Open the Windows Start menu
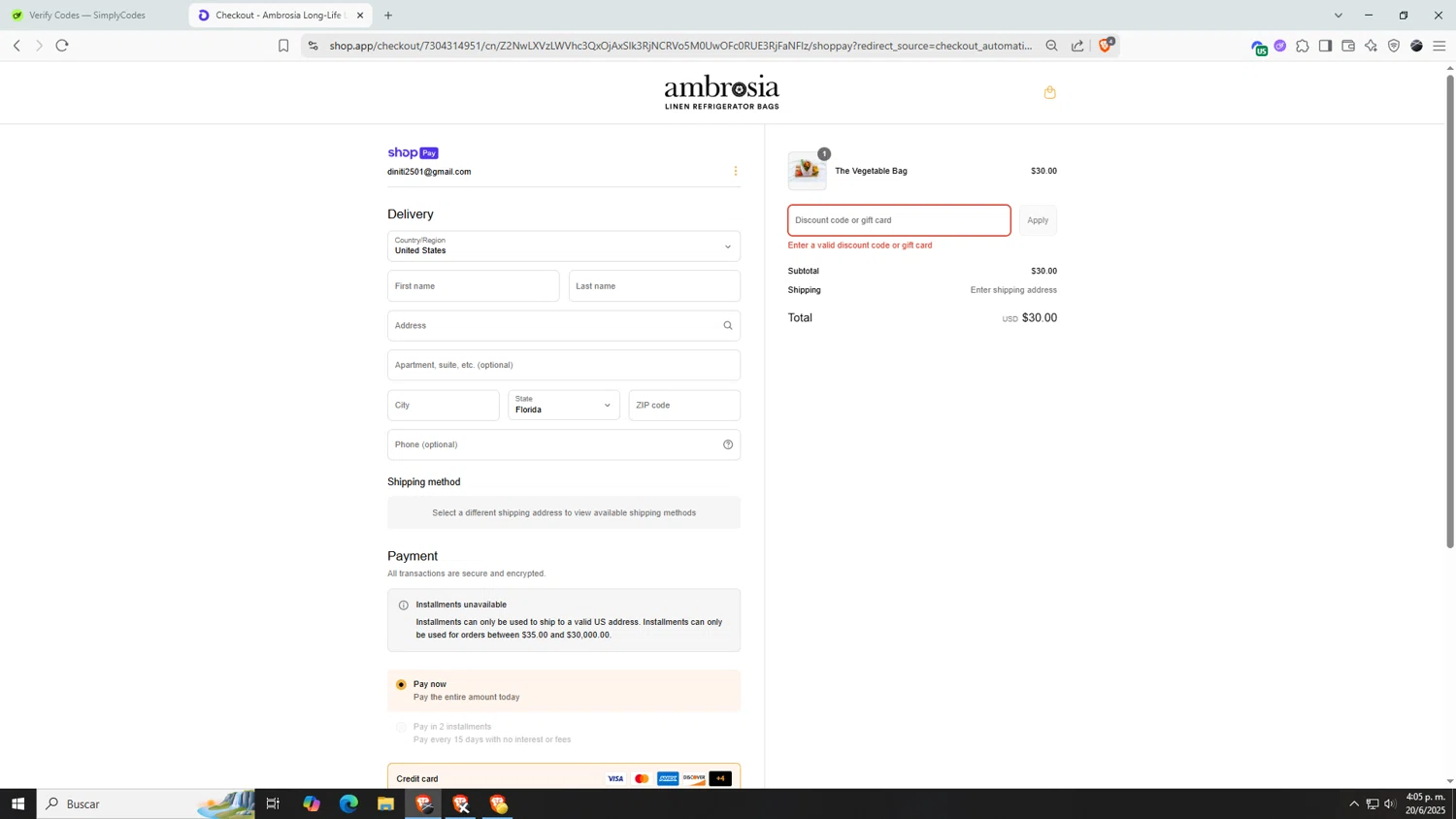1456x819 pixels. (x=17, y=803)
